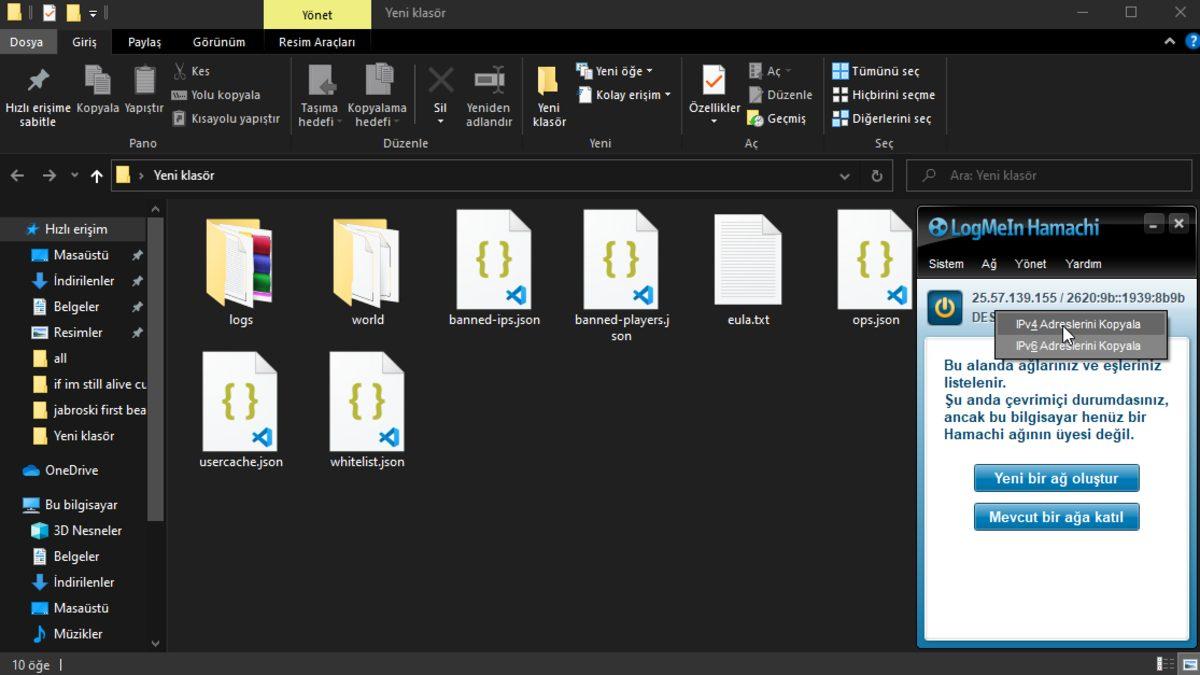The height and width of the screenshot is (675, 1200).
Task: Expand the Yeni öğe dropdown
Action: tap(615, 71)
